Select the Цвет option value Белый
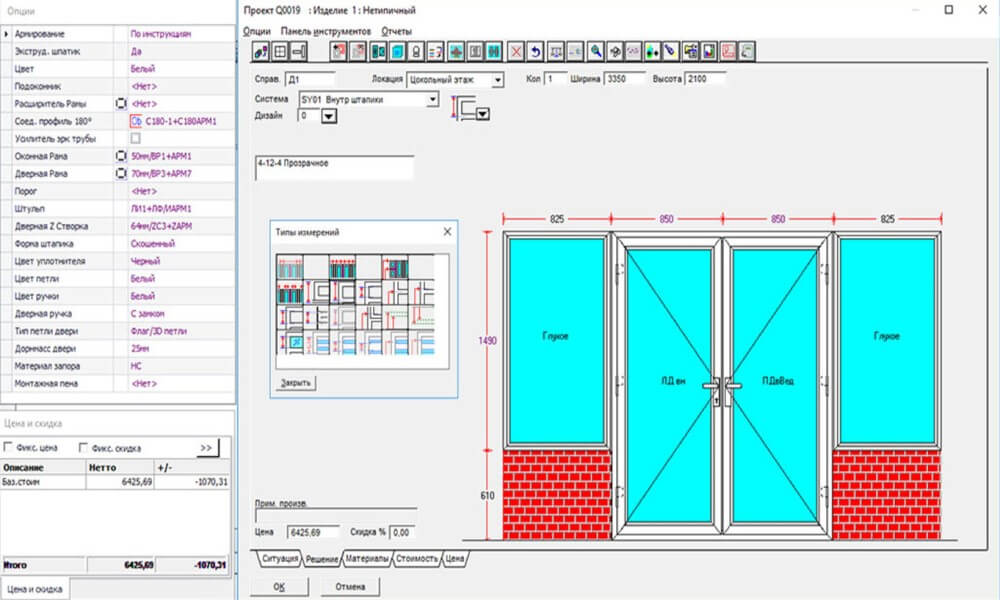Screen dimensions: 1000x600 [x=142, y=70]
